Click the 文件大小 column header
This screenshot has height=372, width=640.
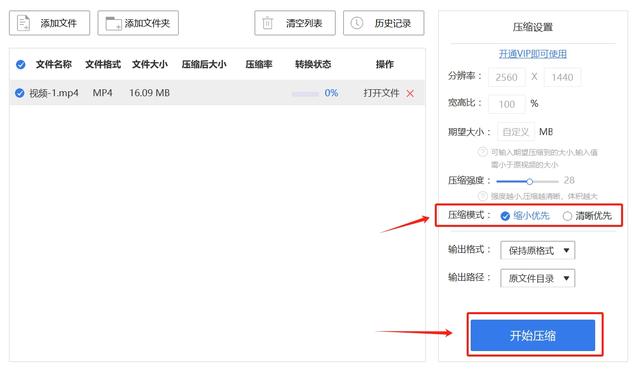click(x=149, y=64)
